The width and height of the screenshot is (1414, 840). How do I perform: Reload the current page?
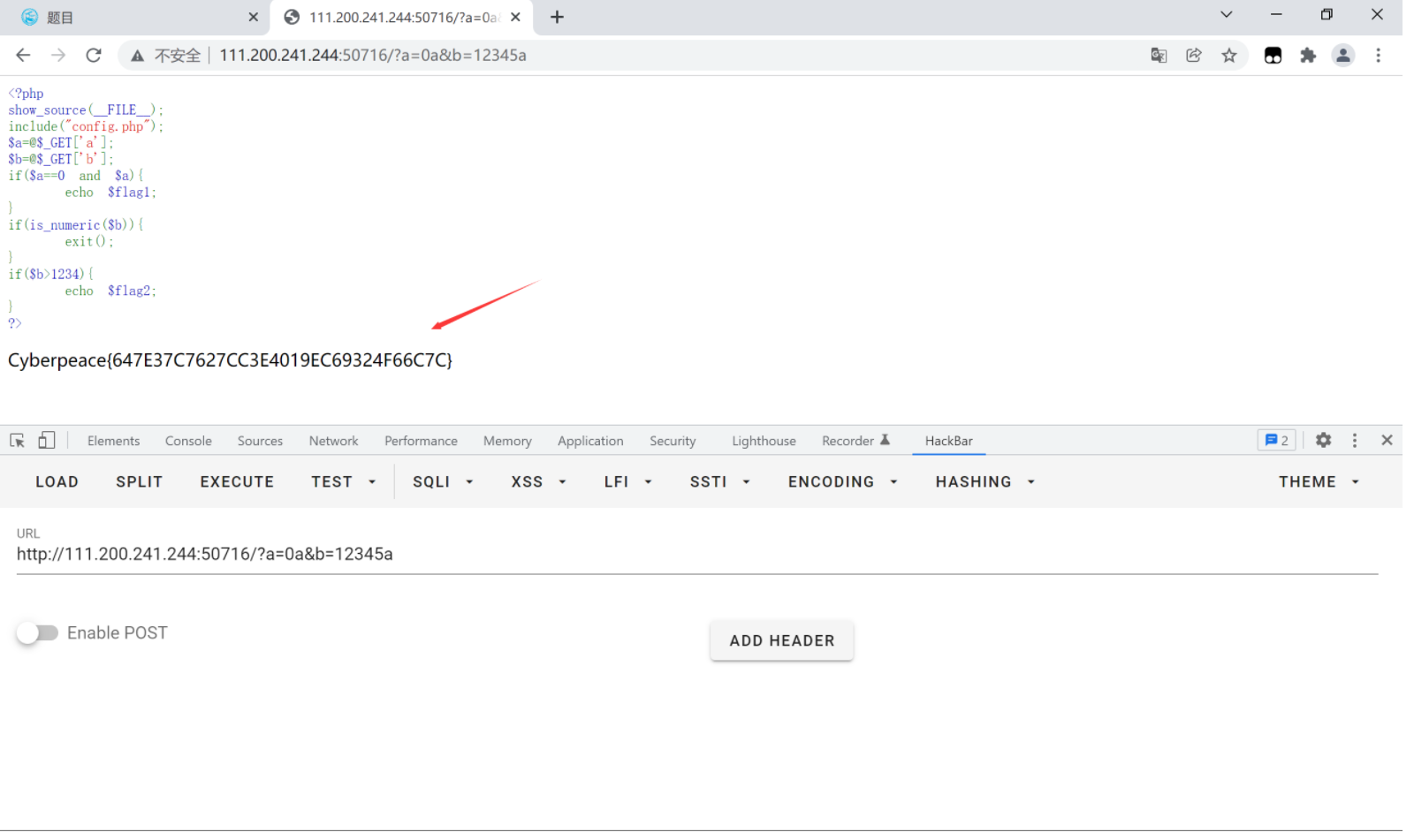94,55
